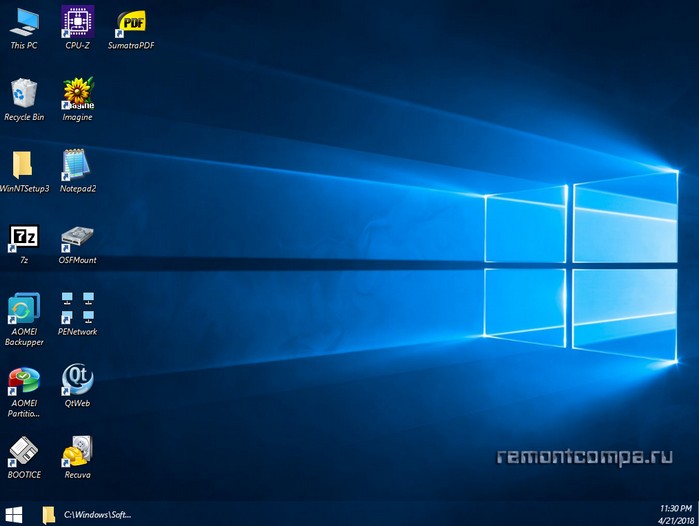Screen dimensions: 699x526
Task: Select the BOOTICE shortcut
Action: click(24, 452)
